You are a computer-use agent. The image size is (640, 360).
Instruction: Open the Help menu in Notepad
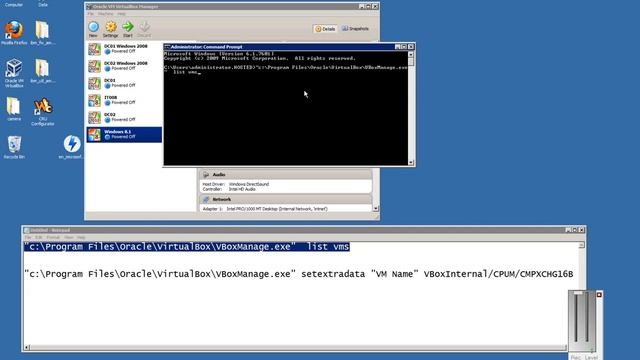coord(81,237)
